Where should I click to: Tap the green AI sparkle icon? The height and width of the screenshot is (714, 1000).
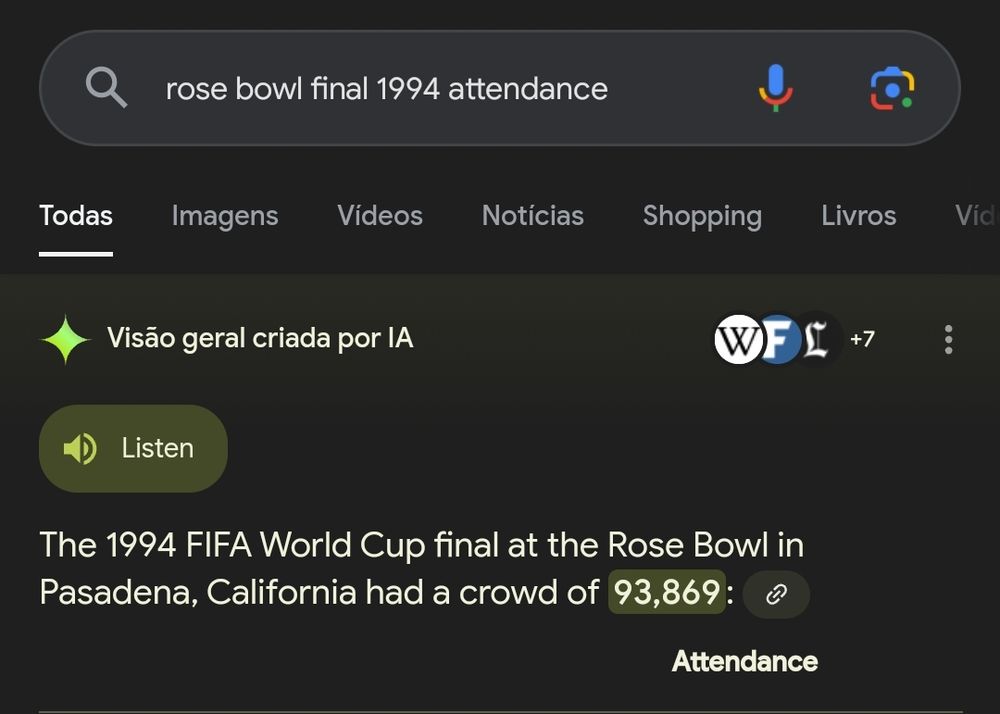point(65,339)
